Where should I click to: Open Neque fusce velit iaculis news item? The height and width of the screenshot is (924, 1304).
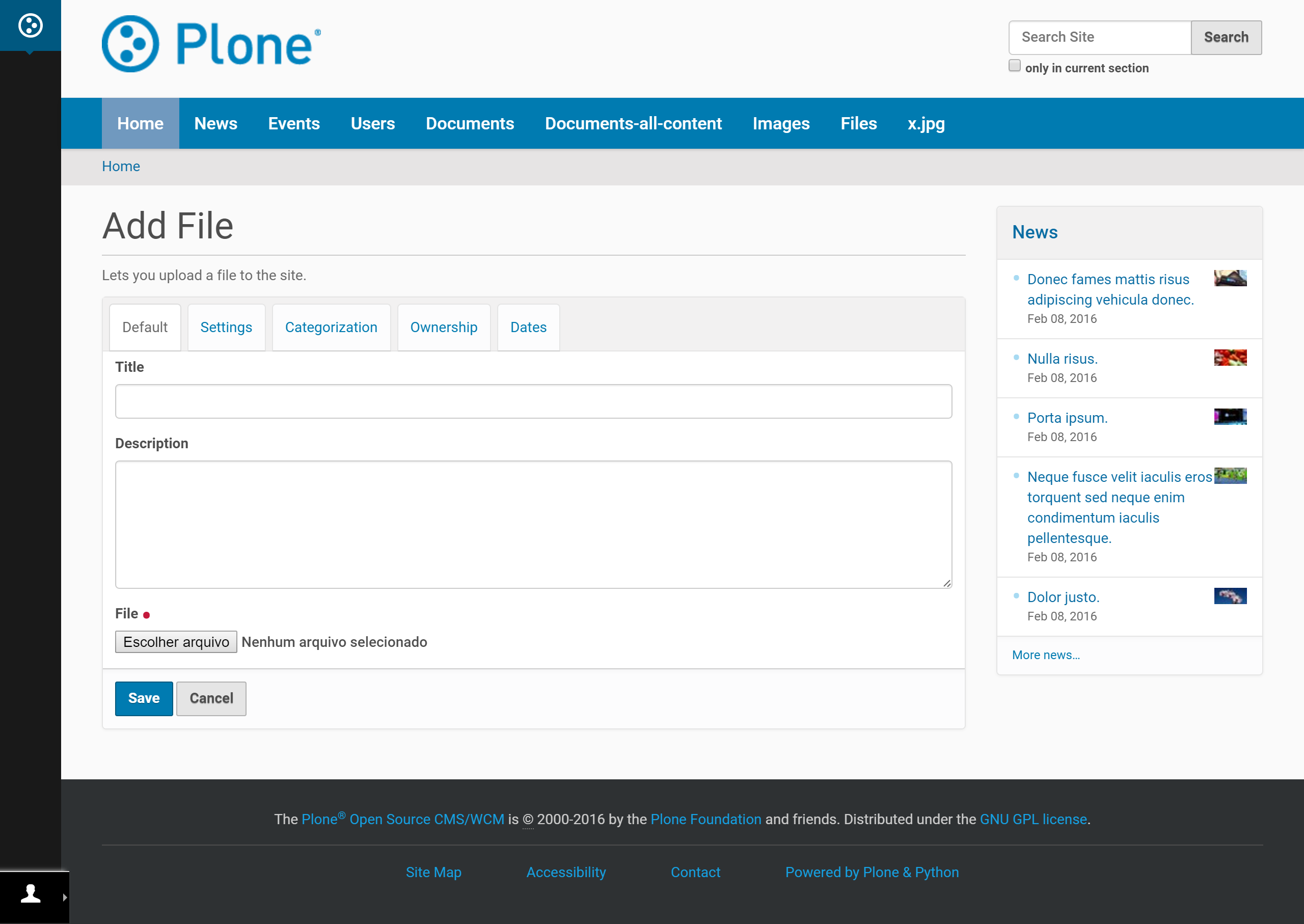1120,507
